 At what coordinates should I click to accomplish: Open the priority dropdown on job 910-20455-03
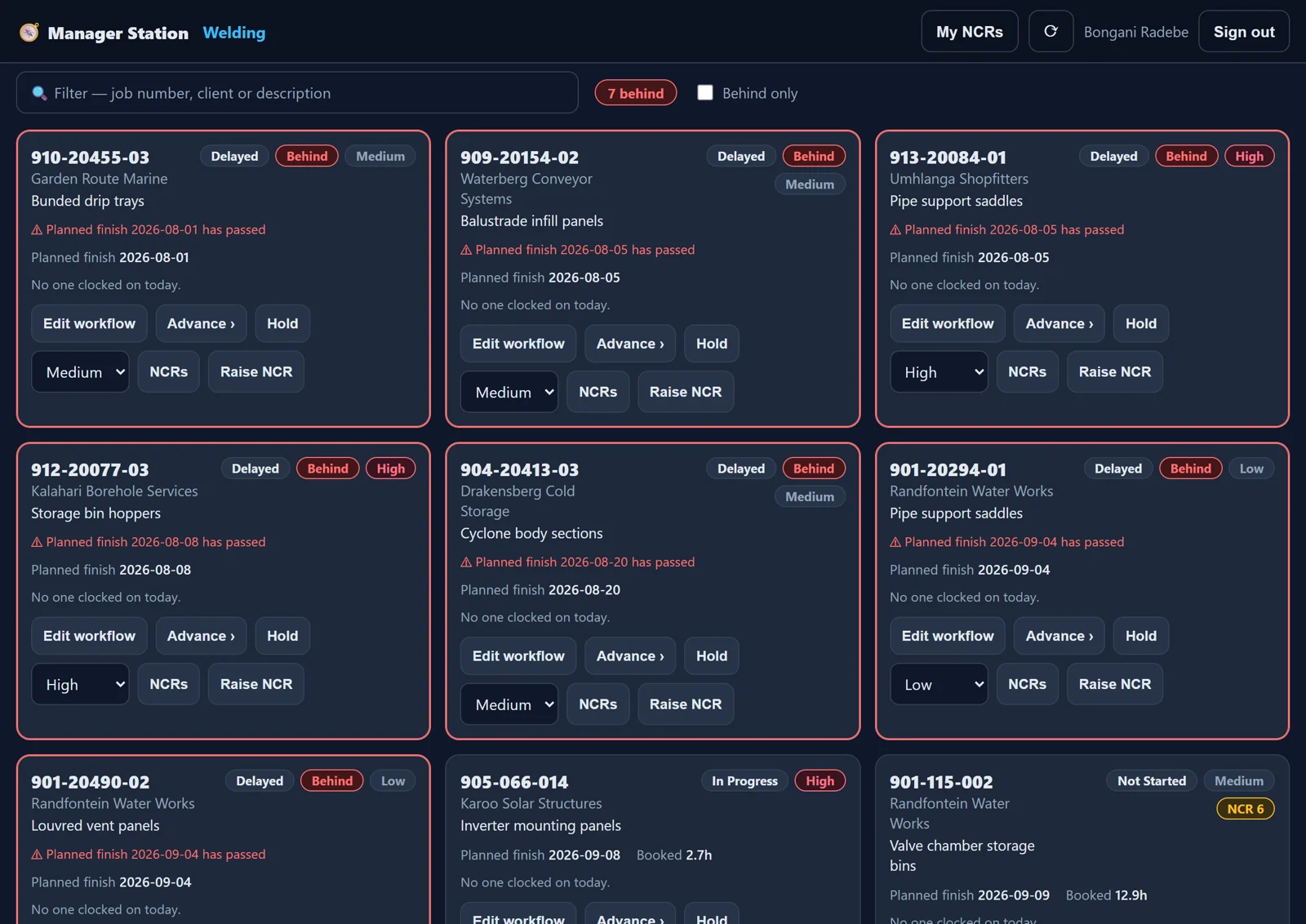(x=80, y=372)
